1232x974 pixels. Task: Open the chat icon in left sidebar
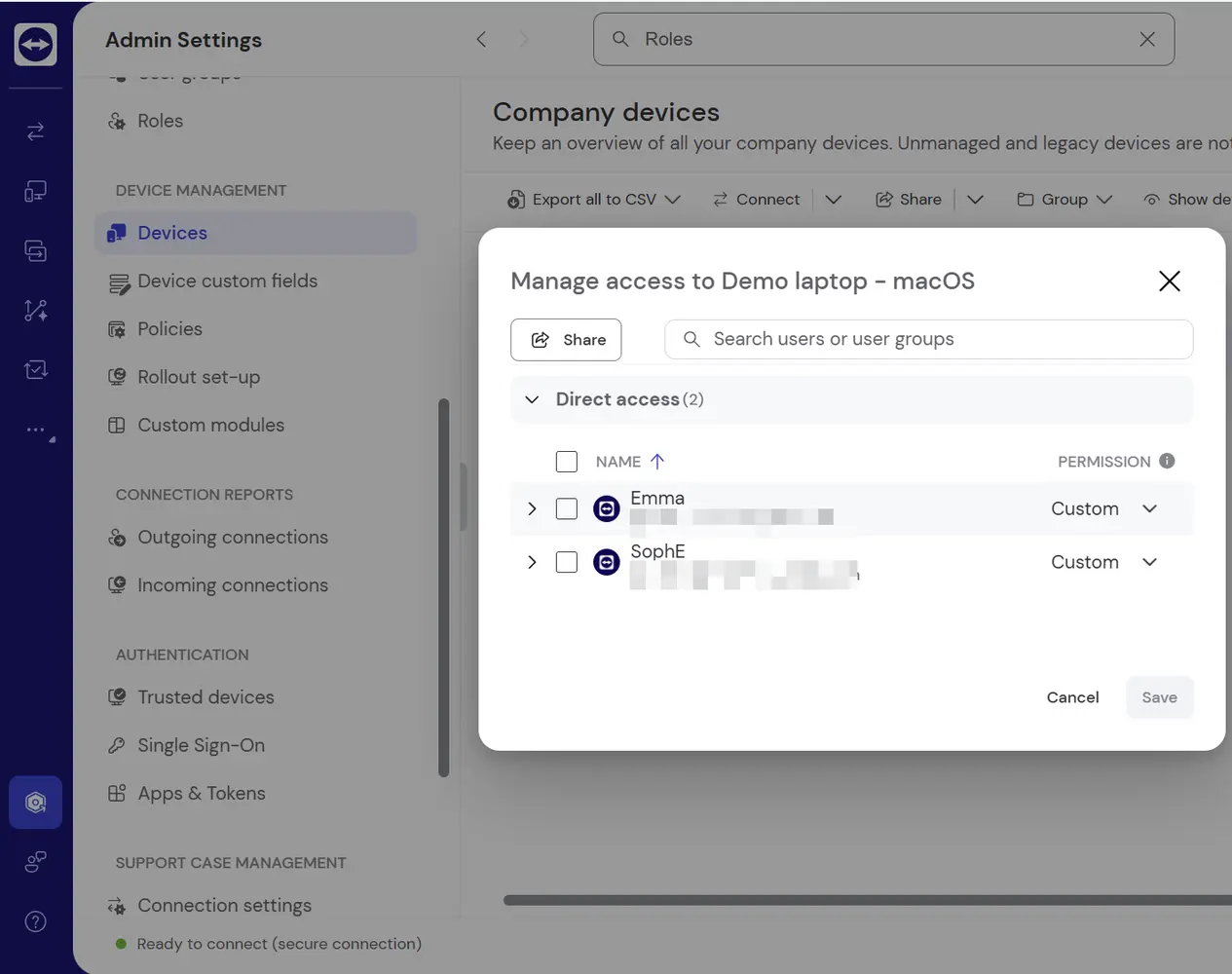[35, 250]
